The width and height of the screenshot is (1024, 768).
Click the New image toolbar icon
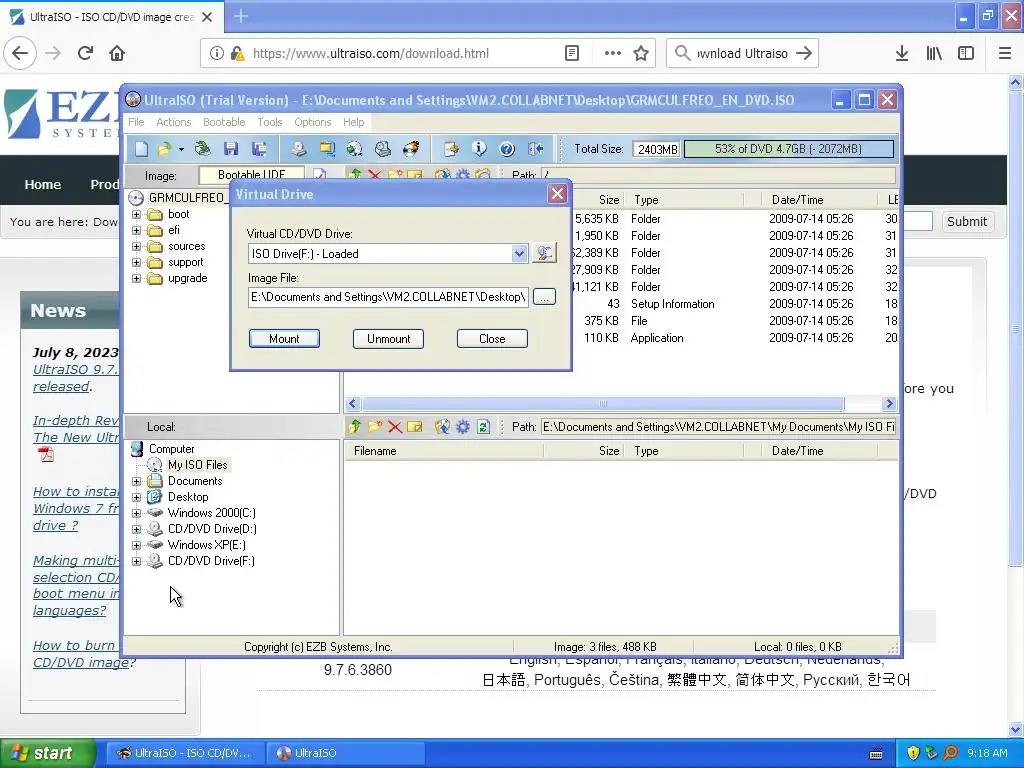141,149
